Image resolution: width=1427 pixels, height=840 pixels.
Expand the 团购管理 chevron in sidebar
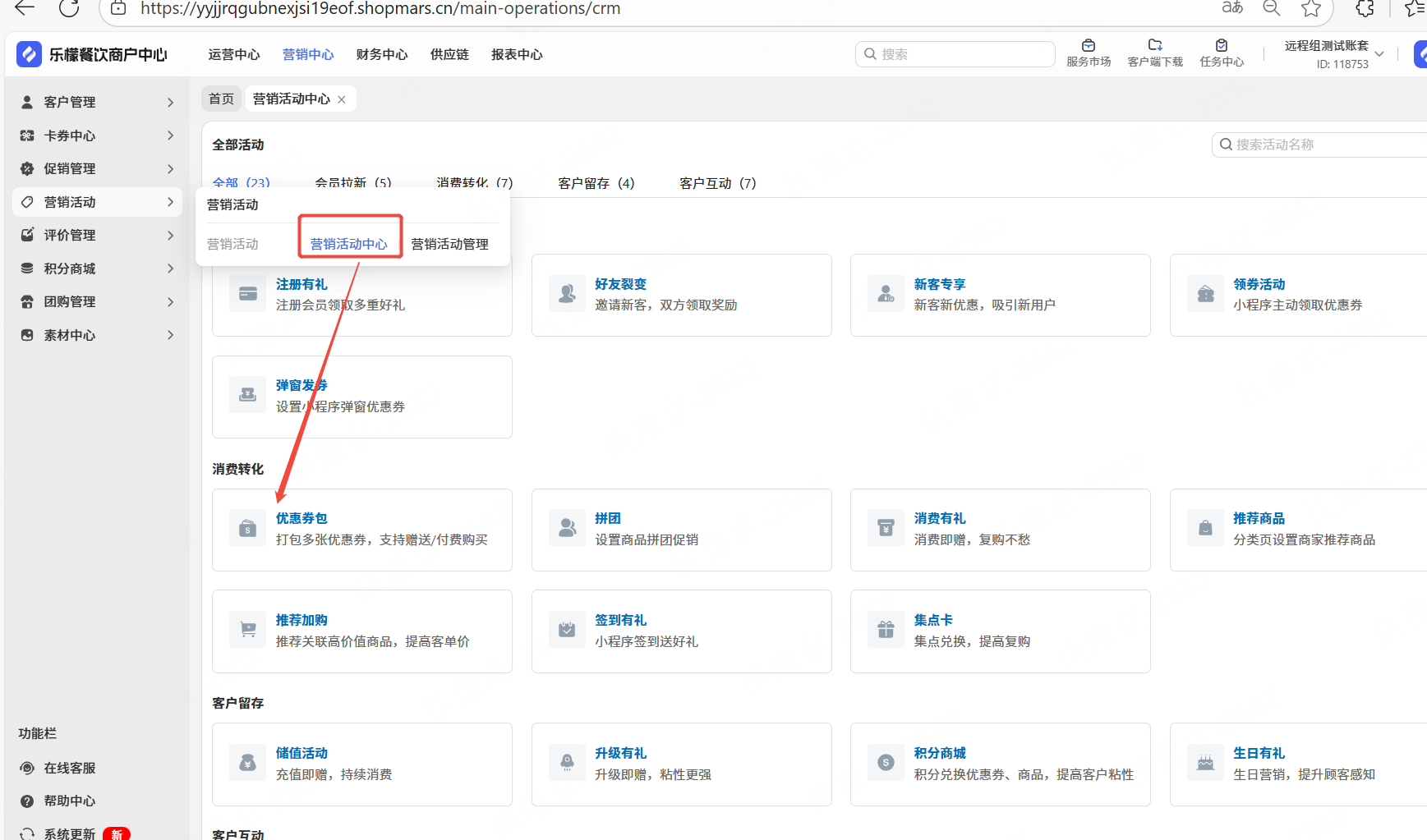point(170,301)
